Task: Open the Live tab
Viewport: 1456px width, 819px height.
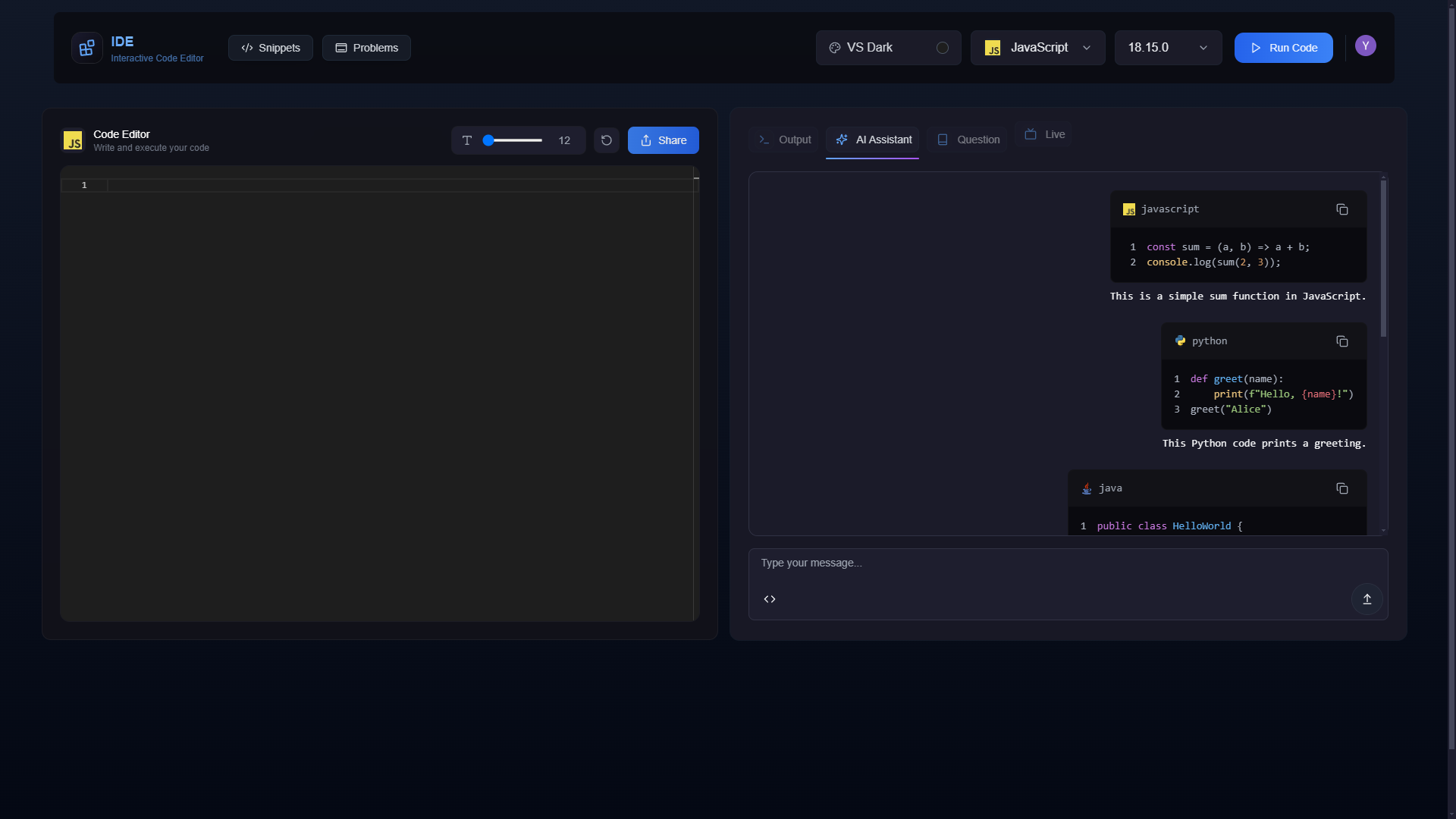Action: click(x=1044, y=134)
